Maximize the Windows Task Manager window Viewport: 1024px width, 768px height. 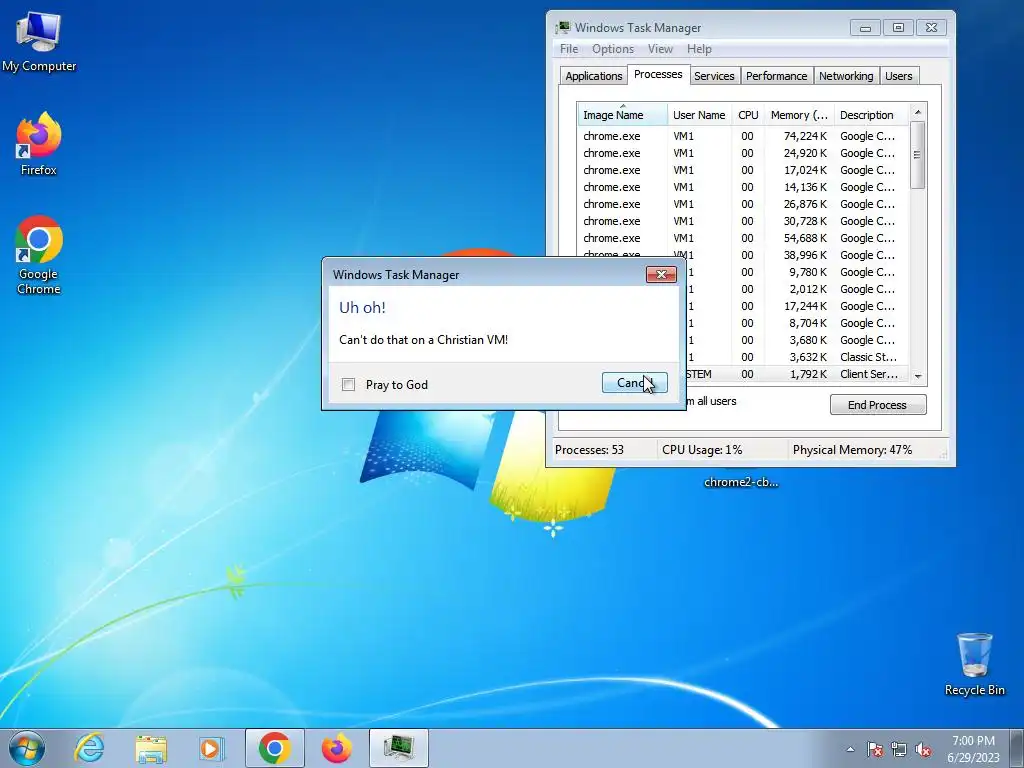[x=899, y=27]
